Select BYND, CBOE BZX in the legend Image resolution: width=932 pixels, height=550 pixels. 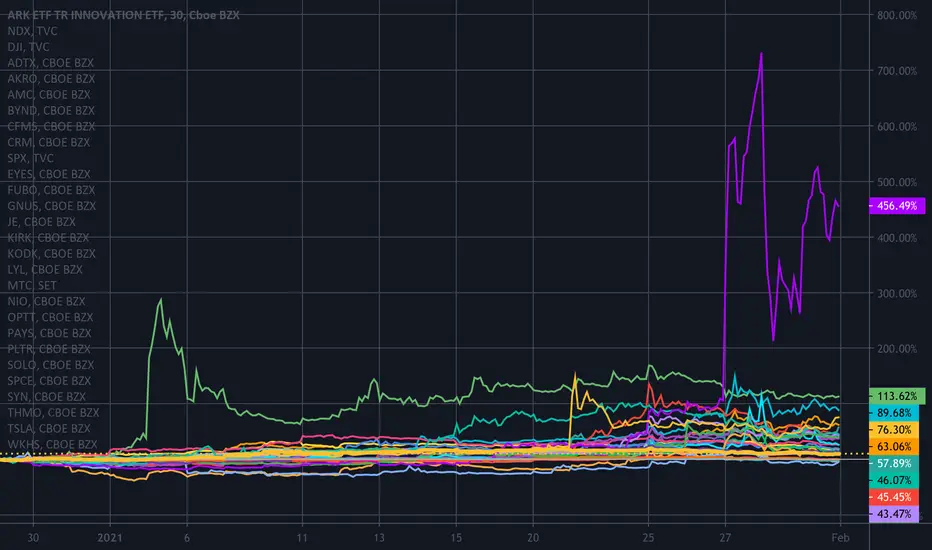coord(51,111)
